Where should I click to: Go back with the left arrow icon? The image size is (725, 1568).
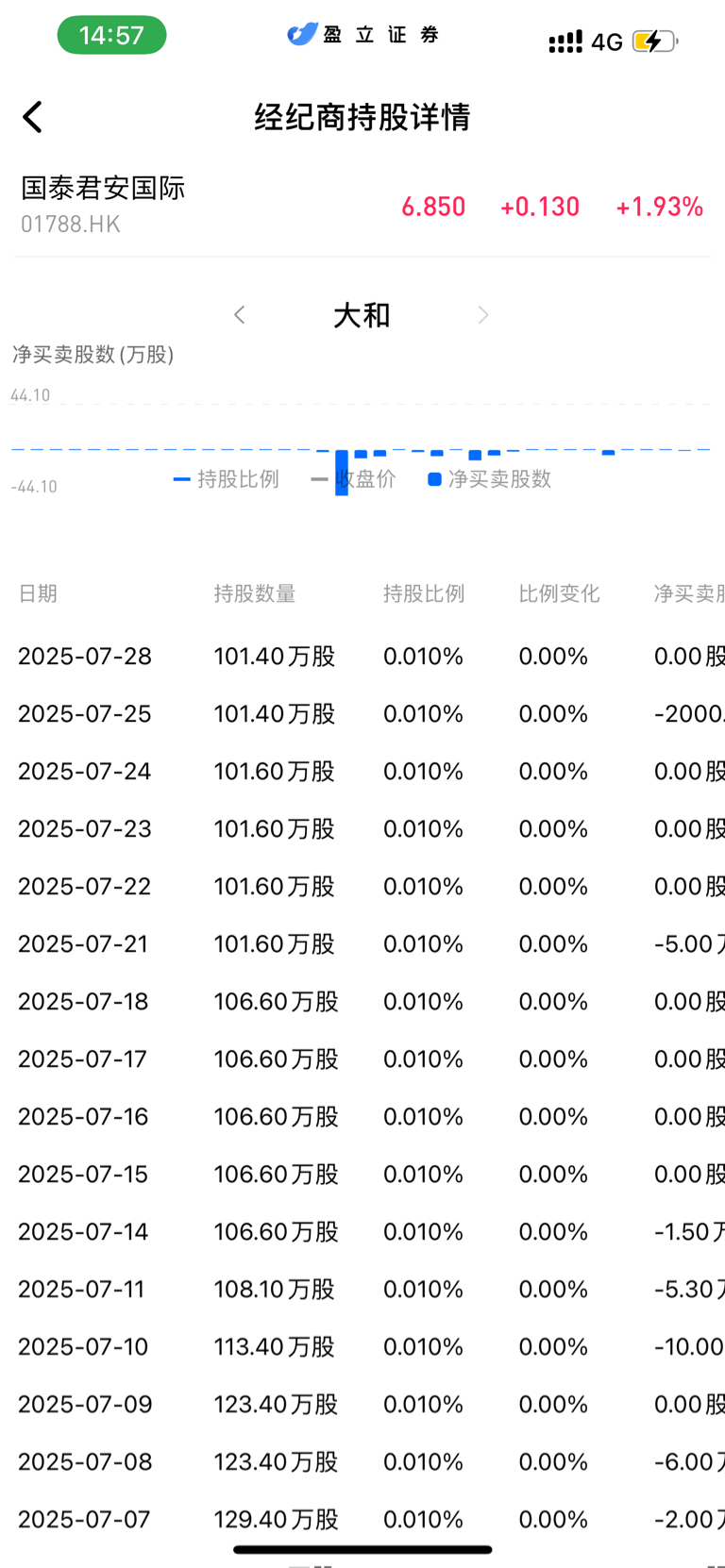coord(33,118)
